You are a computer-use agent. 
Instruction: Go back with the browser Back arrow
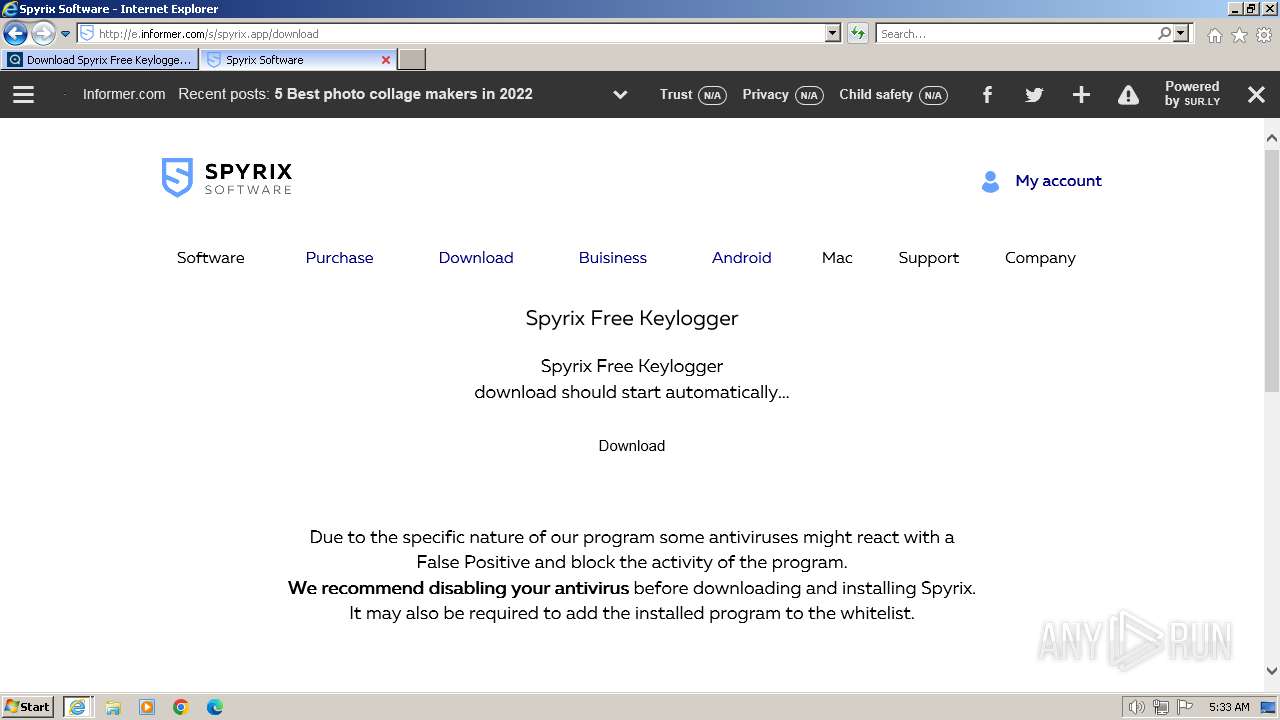click(15, 33)
